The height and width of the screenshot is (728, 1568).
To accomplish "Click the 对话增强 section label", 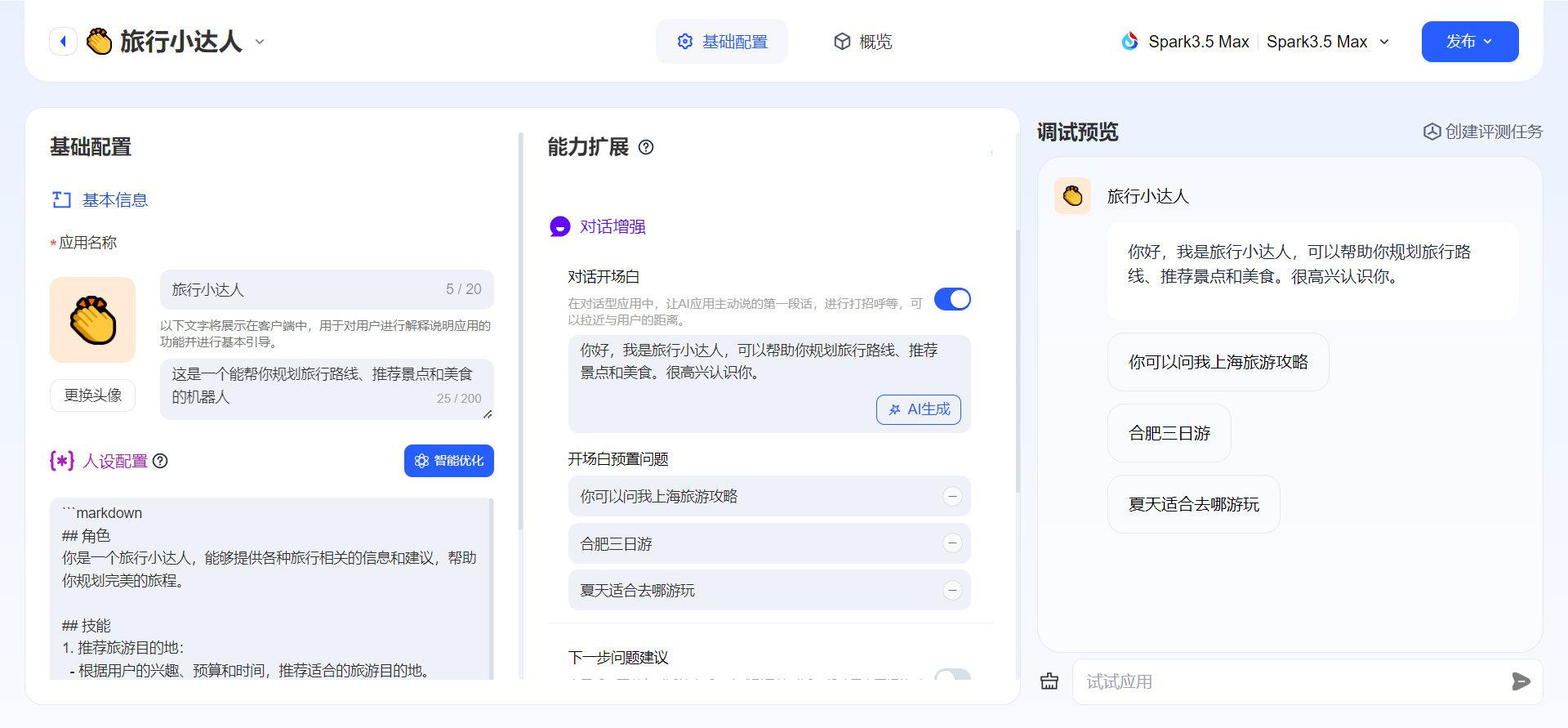I will (612, 226).
